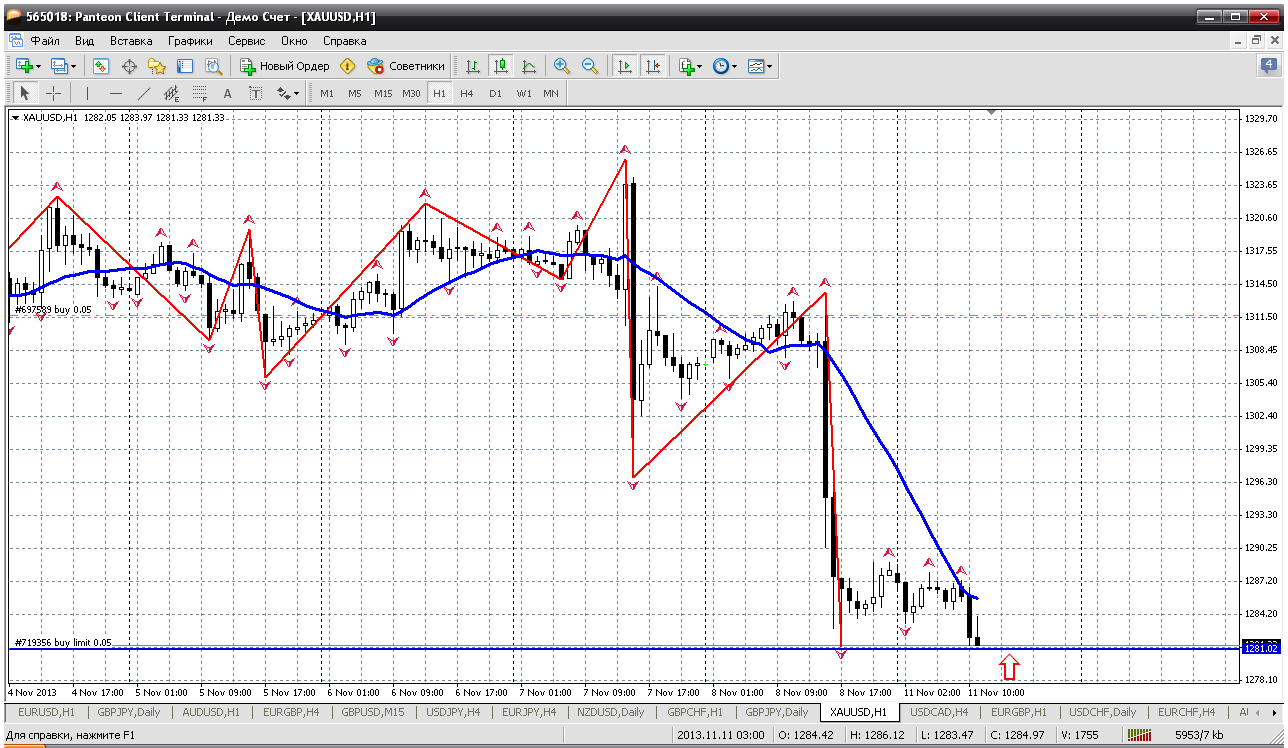Switch timeframe to M1
Viewport: 1288px width, 748px height.
(327, 93)
